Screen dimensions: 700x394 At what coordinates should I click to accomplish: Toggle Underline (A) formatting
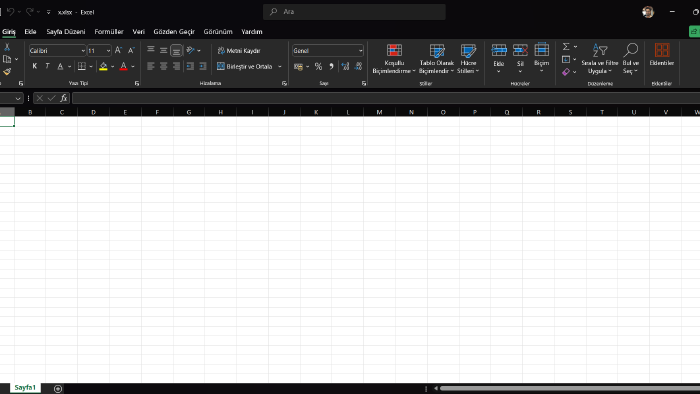(60, 66)
